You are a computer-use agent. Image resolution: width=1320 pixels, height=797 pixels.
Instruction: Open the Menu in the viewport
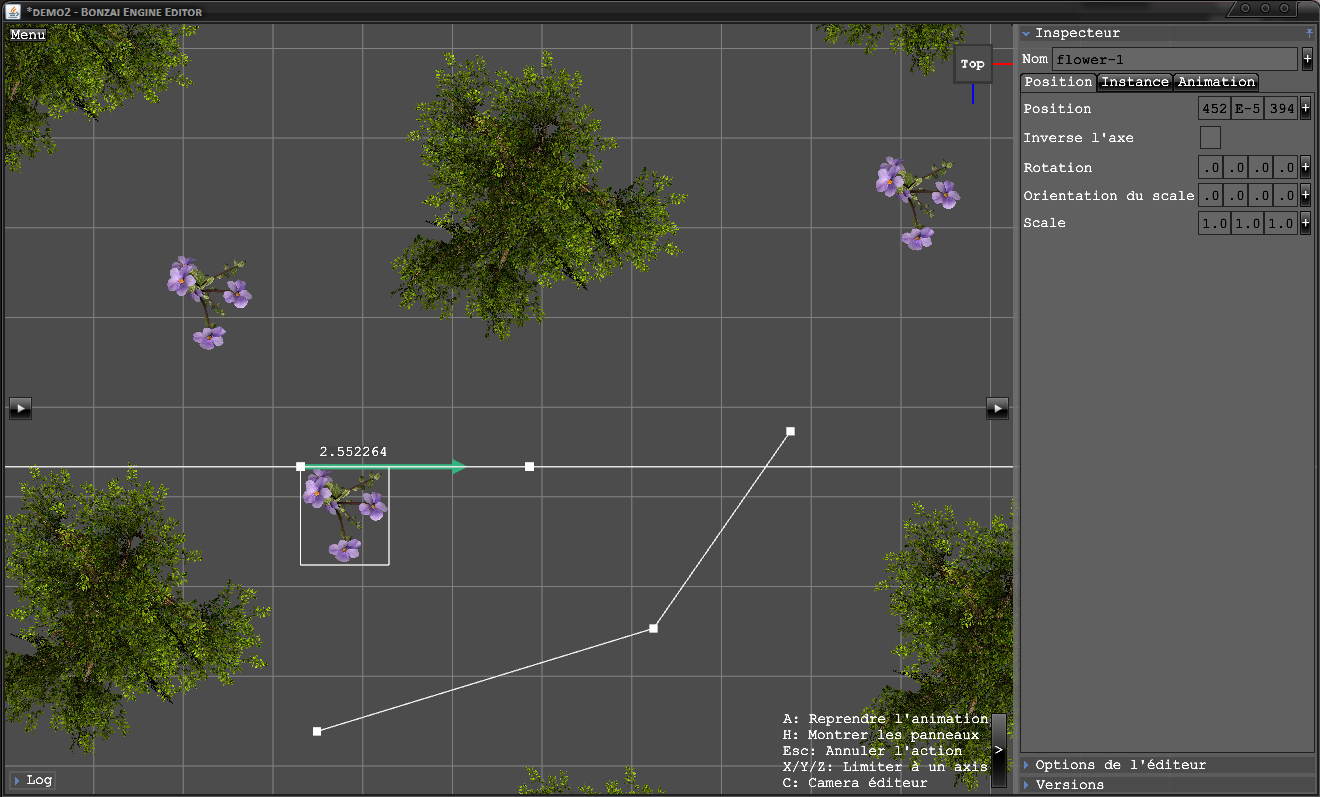[x=27, y=35]
